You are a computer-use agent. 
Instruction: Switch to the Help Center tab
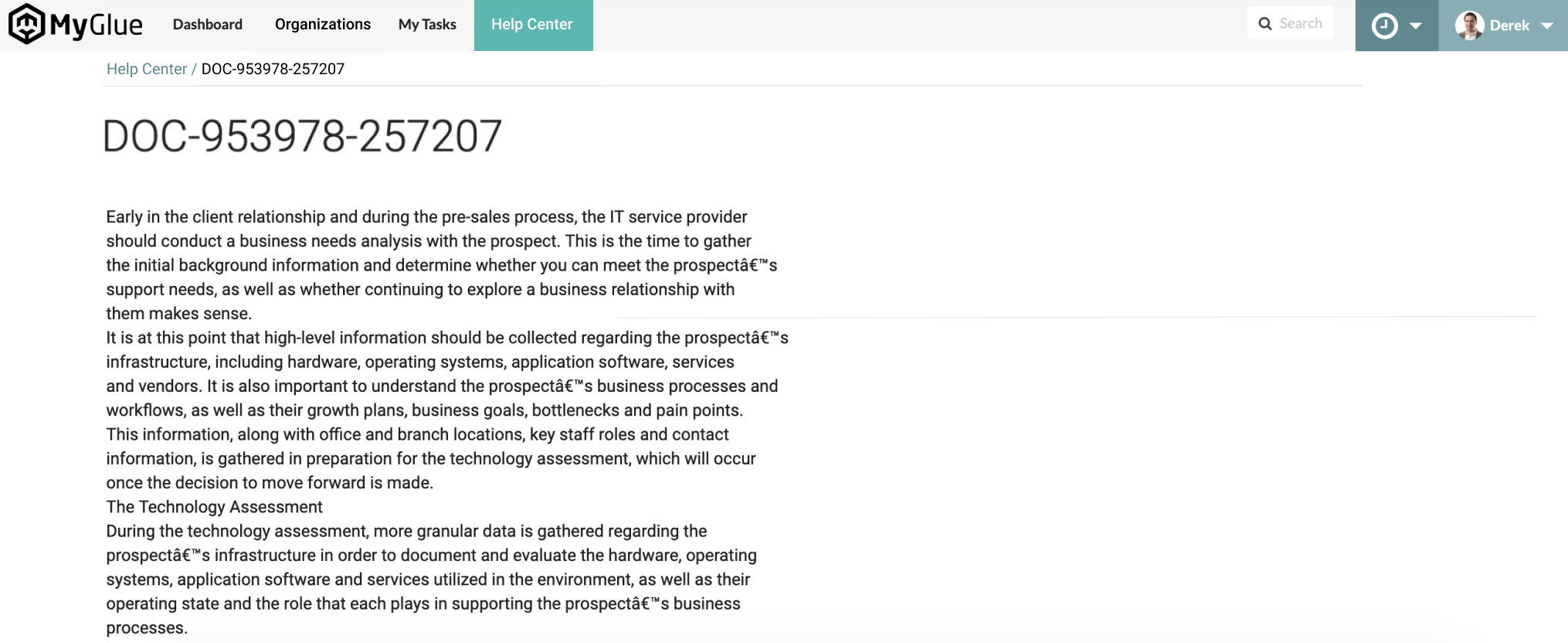tap(532, 25)
